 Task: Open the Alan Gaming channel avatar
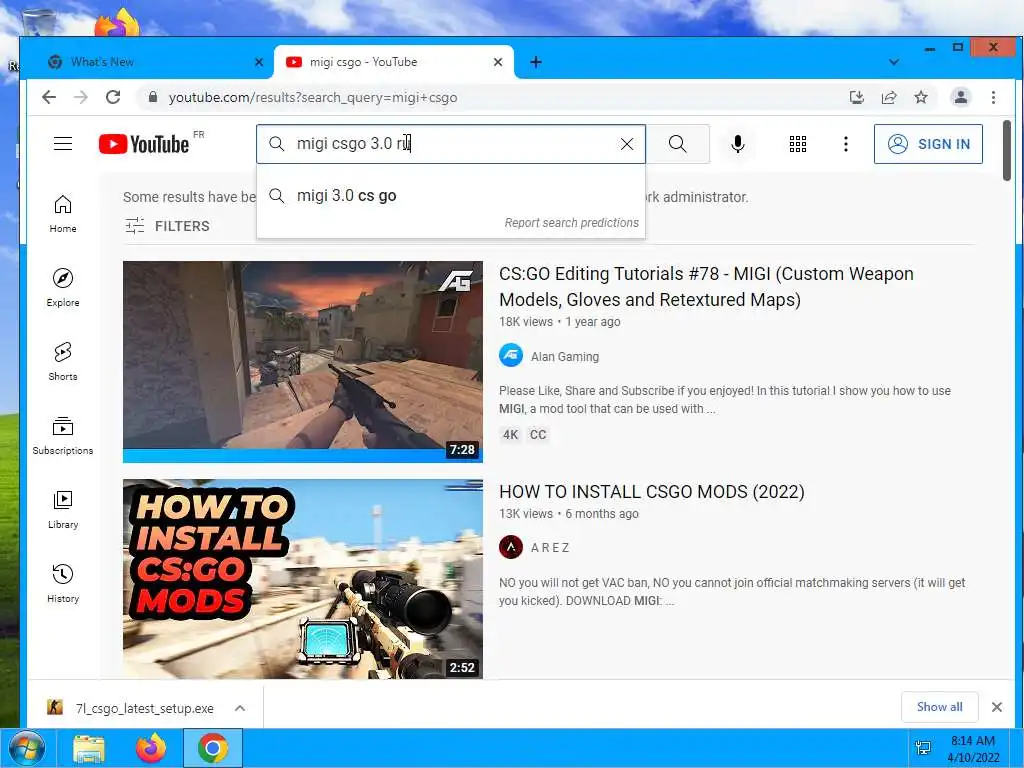pyautogui.click(x=511, y=356)
